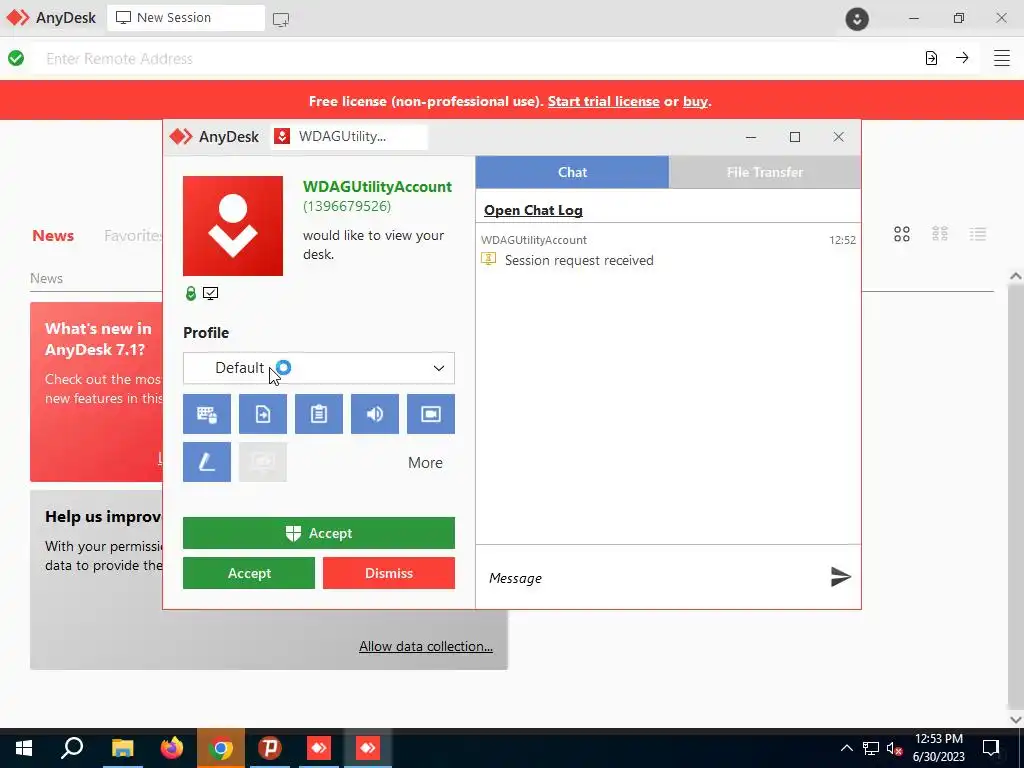Open the Windows notification center
This screenshot has height=768, width=1024.
[x=991, y=748]
